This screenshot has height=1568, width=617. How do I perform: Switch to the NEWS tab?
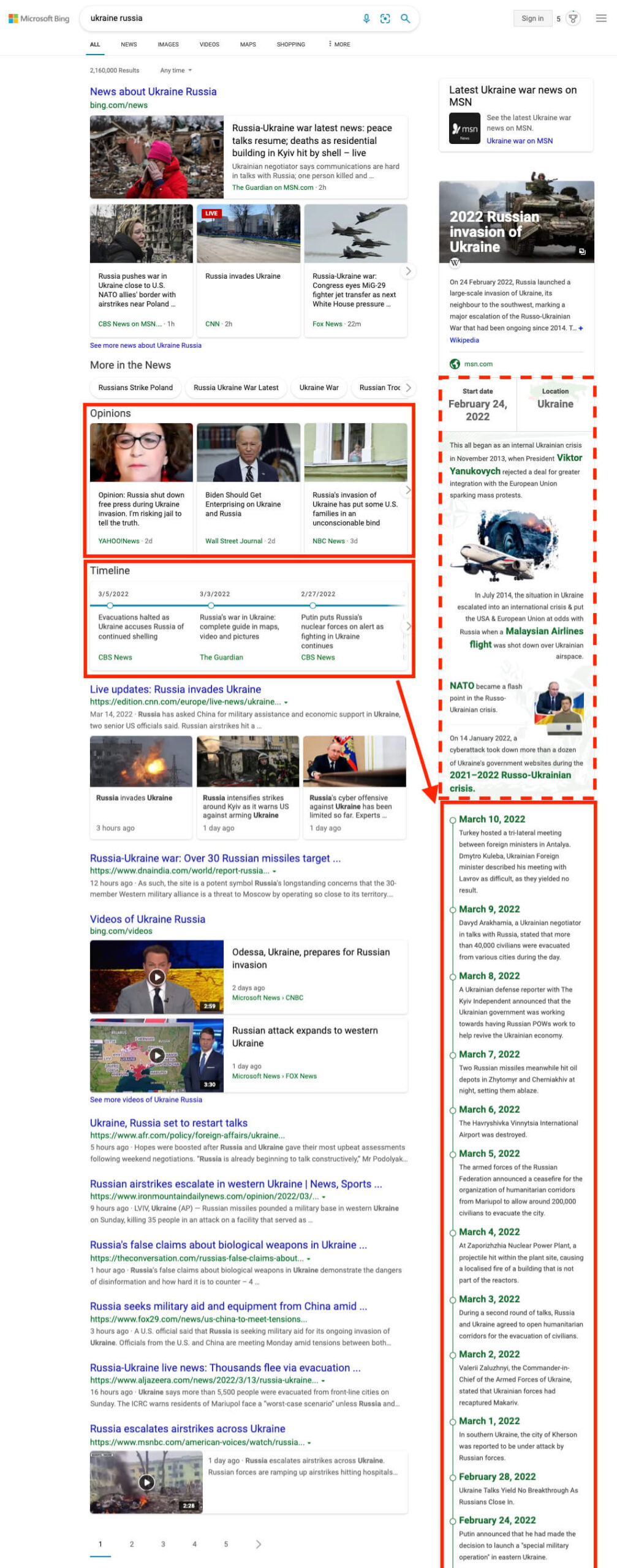pos(129,44)
